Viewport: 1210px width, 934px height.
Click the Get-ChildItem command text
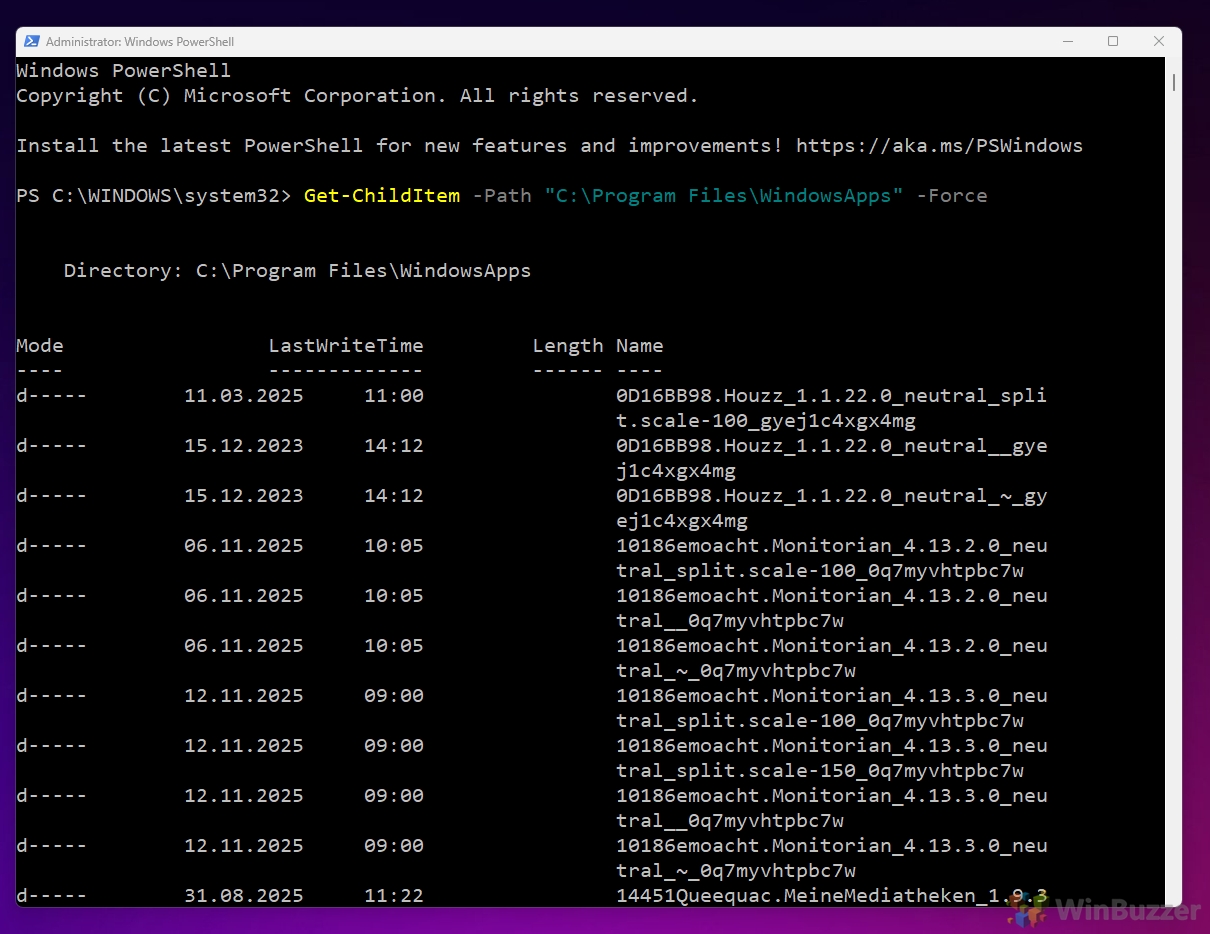382,196
